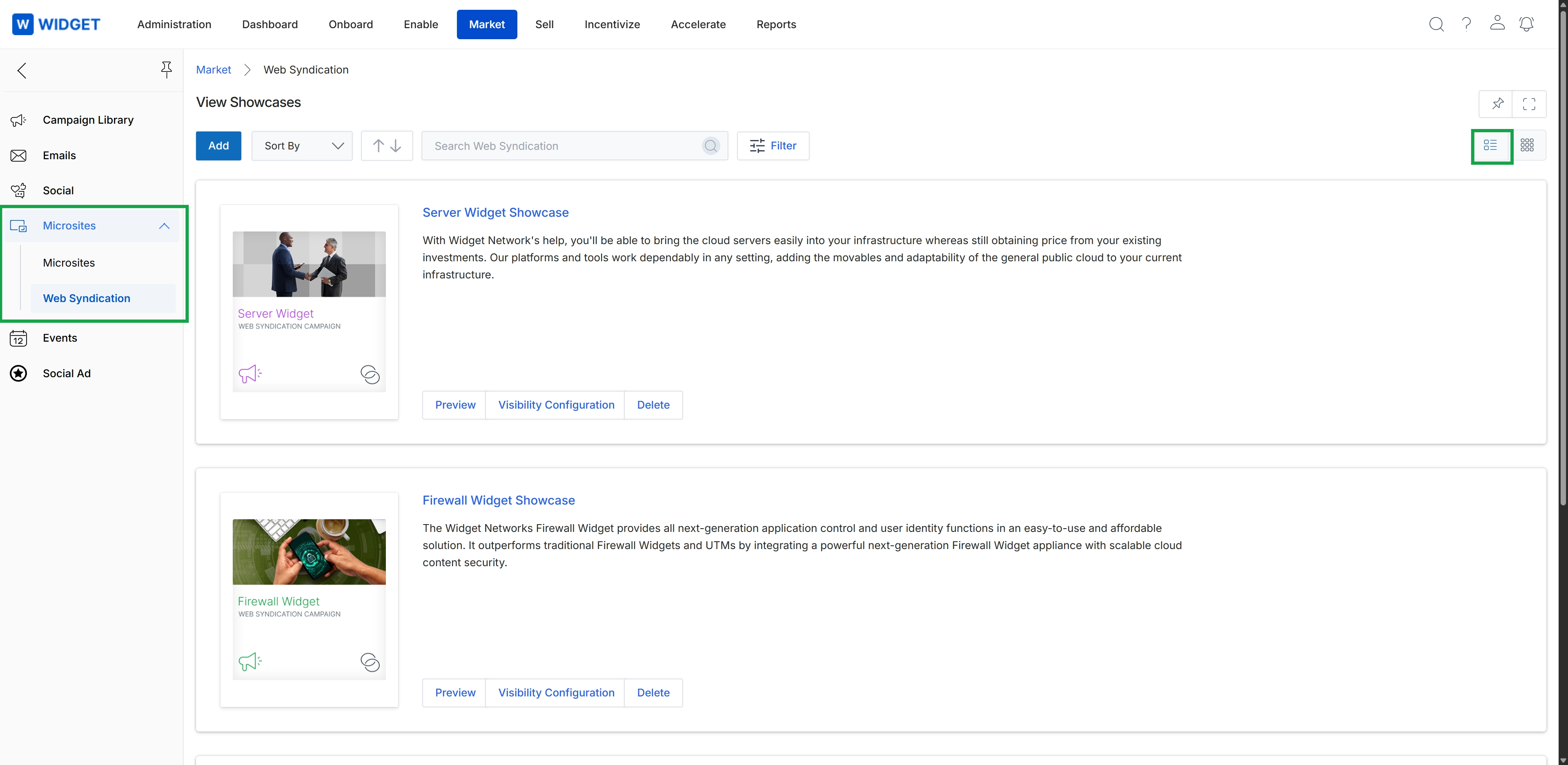Open Social in sidebar
Screen dimensions: 1568x765
(58, 191)
